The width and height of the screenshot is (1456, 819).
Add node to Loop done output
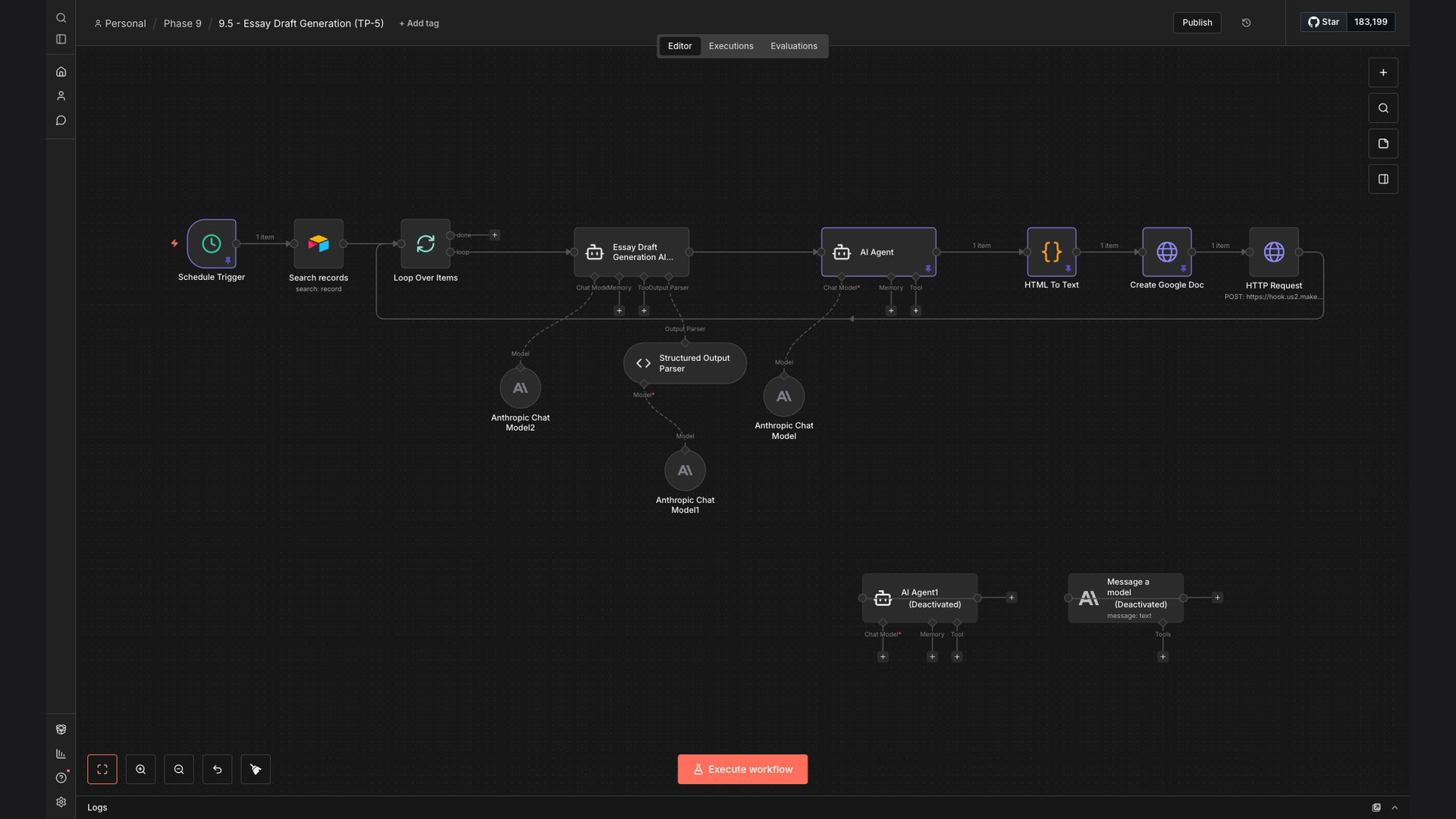pyautogui.click(x=494, y=235)
